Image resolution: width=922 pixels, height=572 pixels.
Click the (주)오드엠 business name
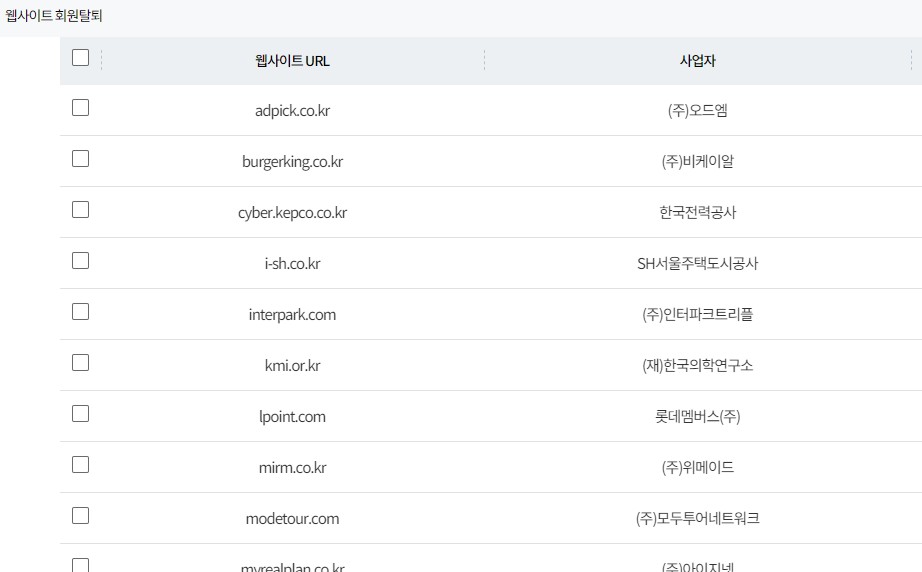[x=697, y=111]
